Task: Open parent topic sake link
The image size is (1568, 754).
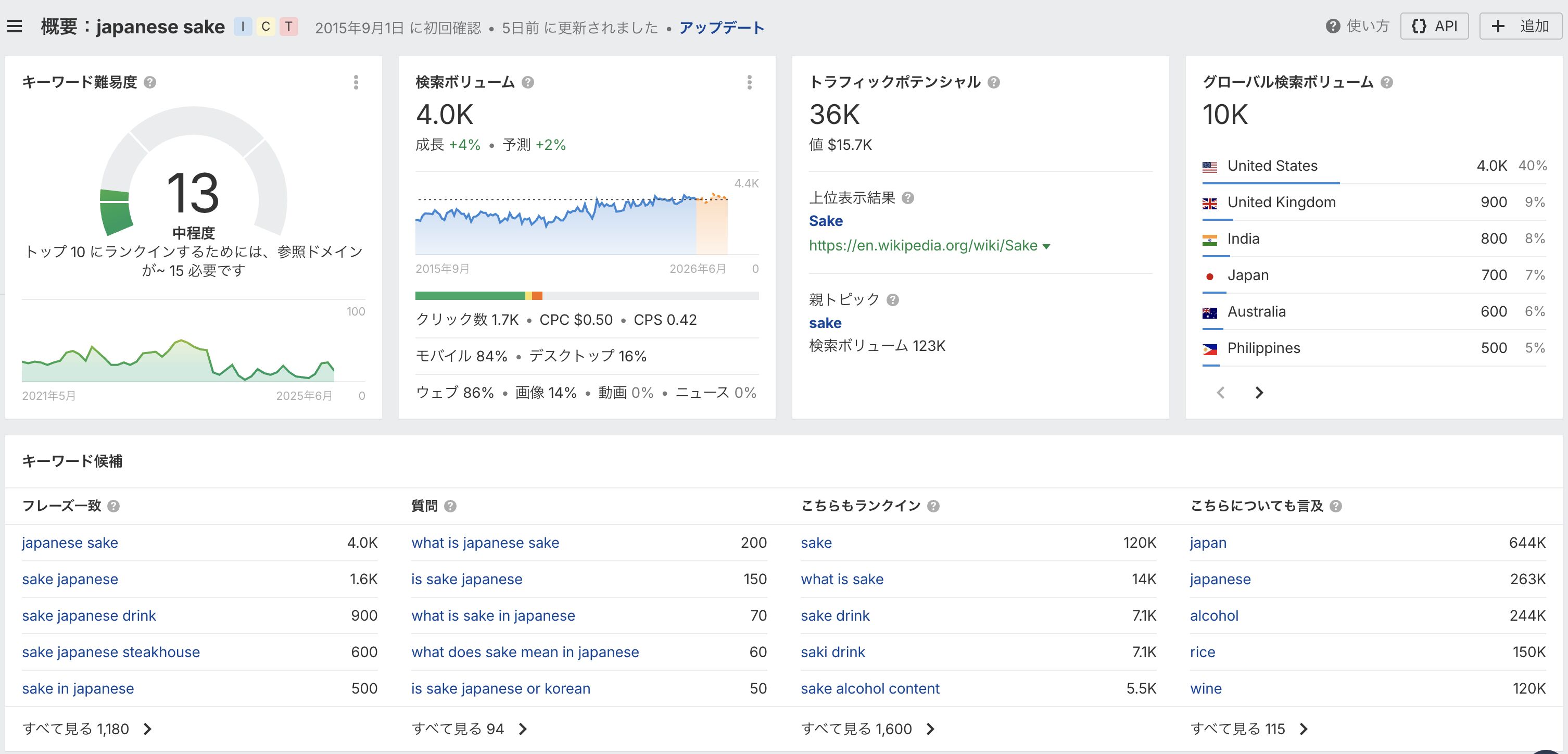Action: click(825, 323)
